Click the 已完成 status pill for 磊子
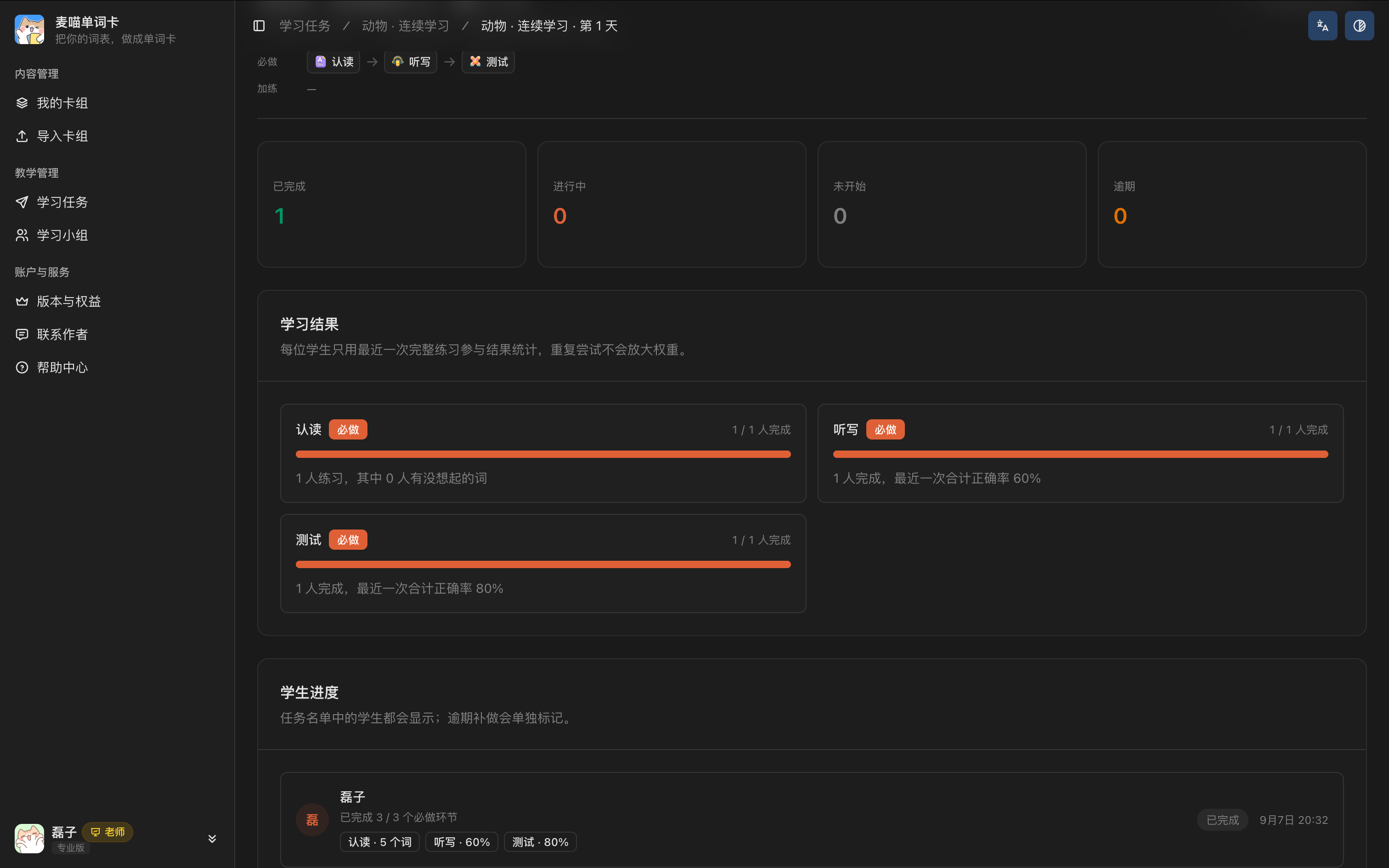This screenshot has width=1389, height=868. pos(1223,820)
